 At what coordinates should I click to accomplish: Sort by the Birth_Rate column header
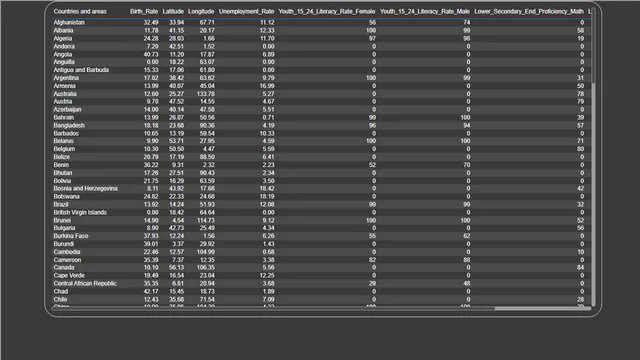[144, 11]
